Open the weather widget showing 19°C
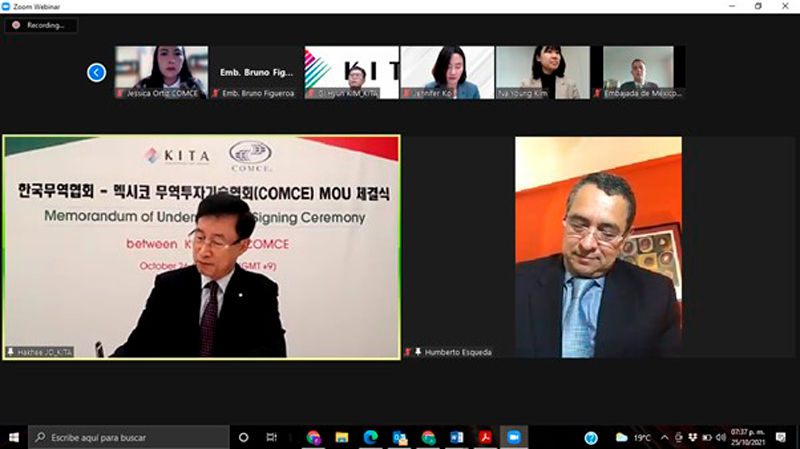 click(x=633, y=438)
